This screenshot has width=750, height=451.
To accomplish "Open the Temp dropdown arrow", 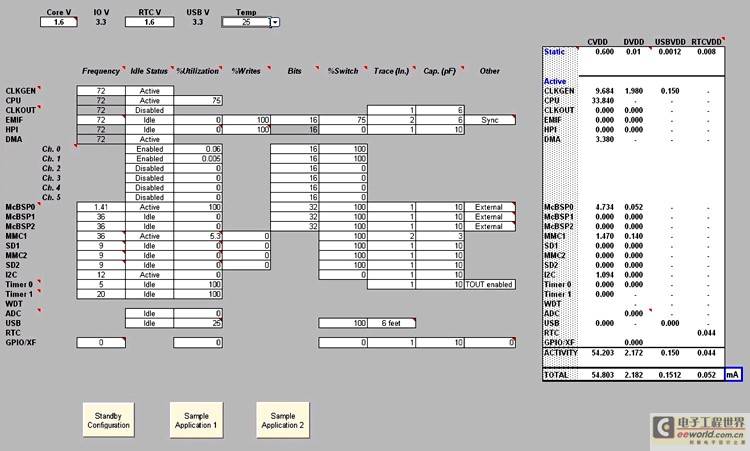I will pyautogui.click(x=275, y=22).
